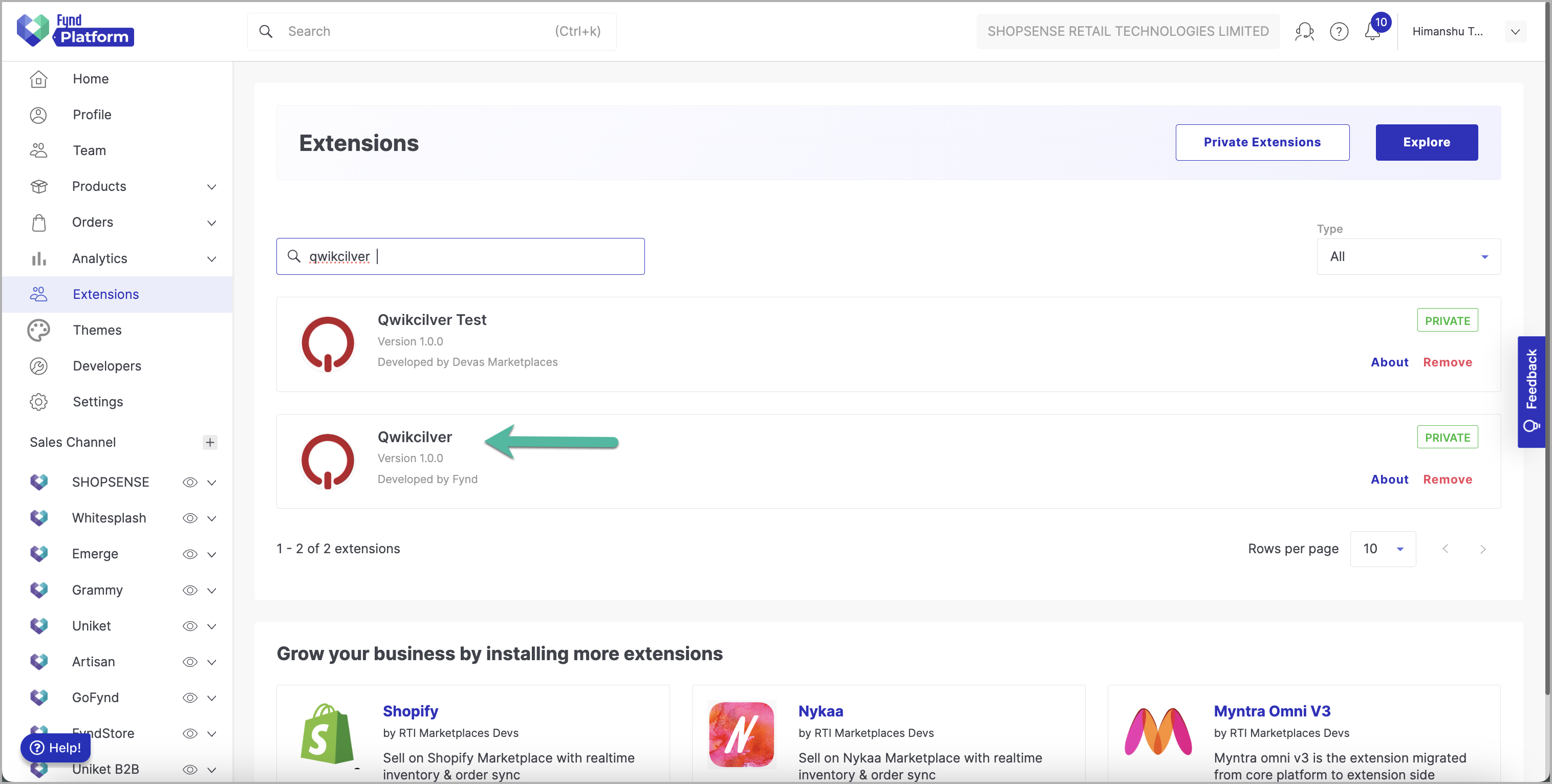The image size is (1552, 784).
Task: Click the Analytics bar chart icon
Action: pos(38,258)
